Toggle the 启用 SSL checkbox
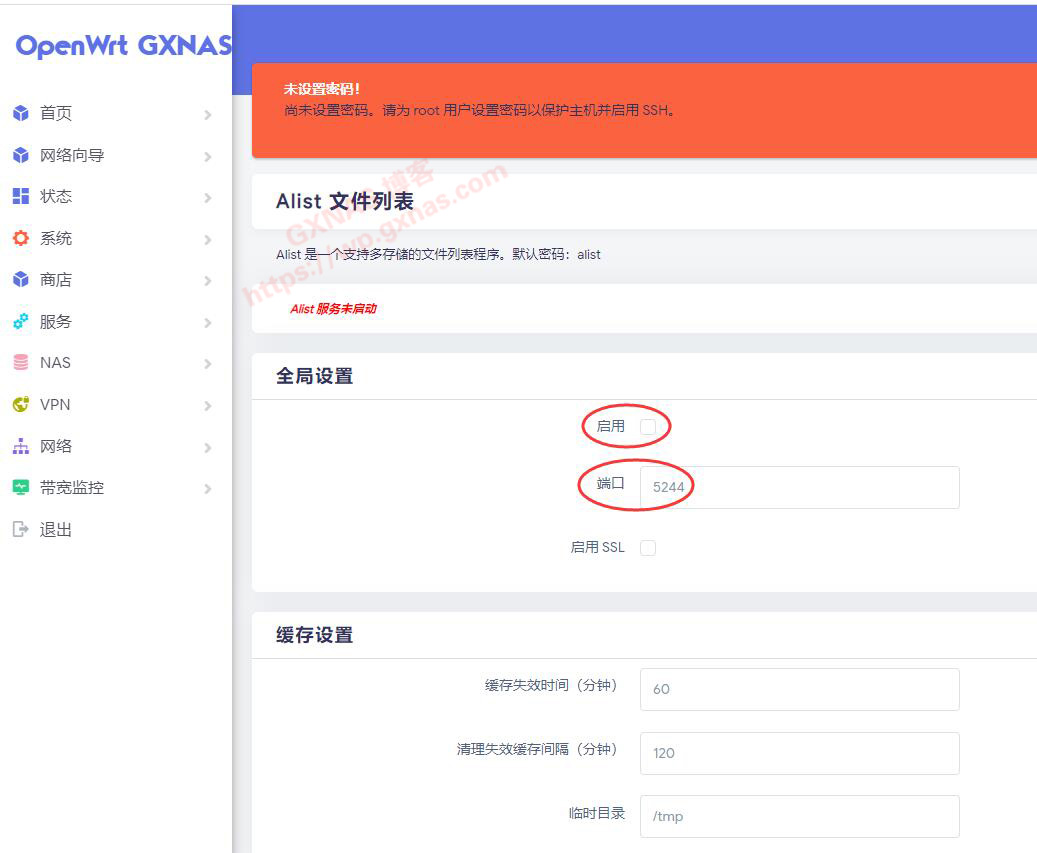Viewport: 1037px width, 853px height. 648,547
